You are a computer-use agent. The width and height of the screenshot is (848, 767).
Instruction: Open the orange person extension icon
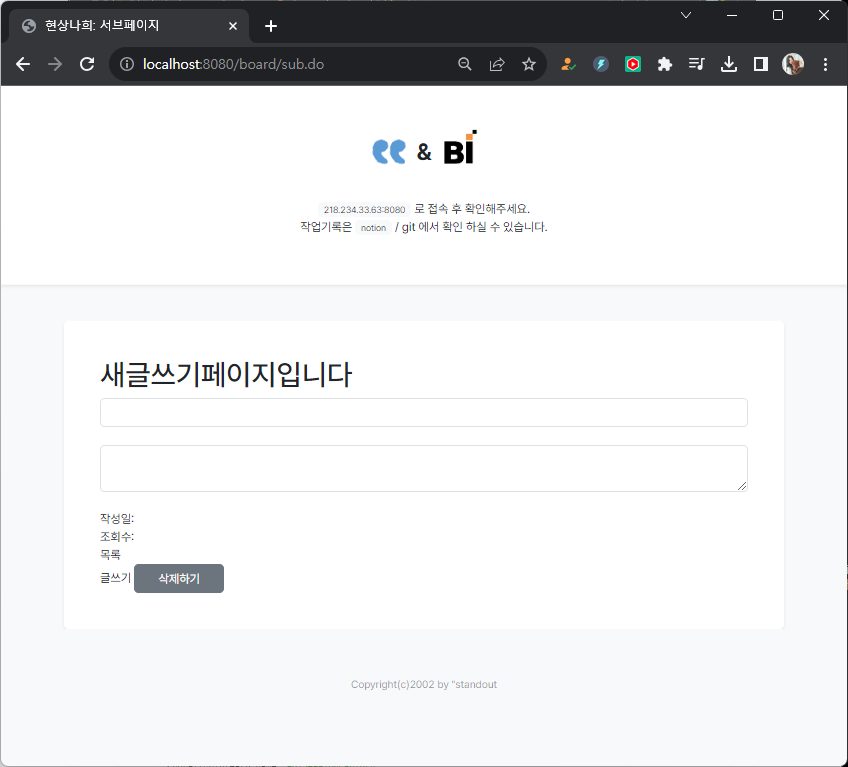[568, 64]
